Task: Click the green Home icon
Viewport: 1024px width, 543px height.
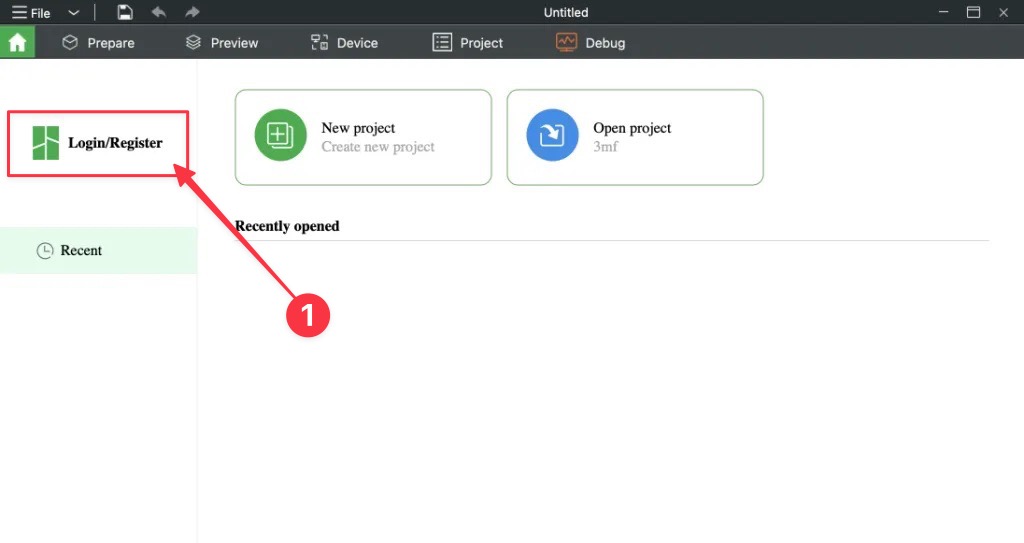Action: (x=17, y=43)
